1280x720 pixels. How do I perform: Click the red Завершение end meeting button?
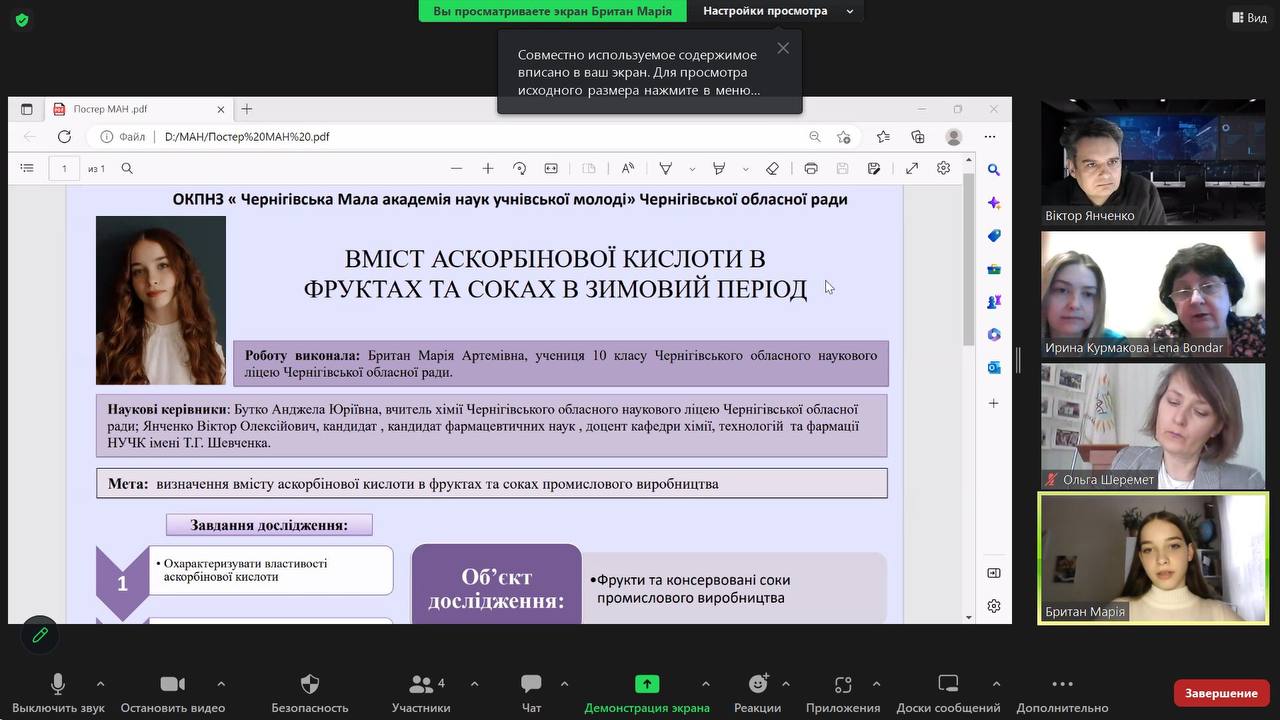coord(1221,693)
